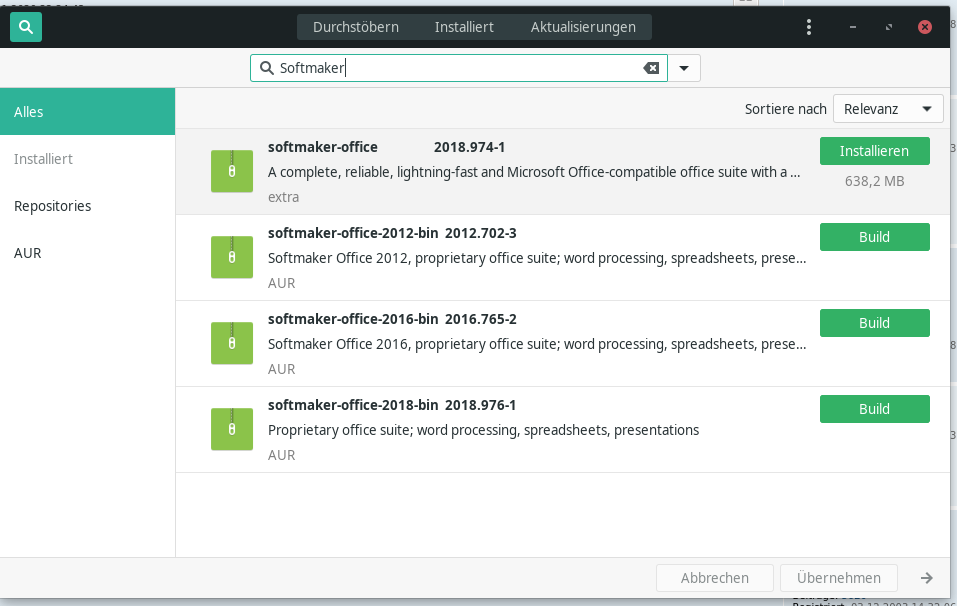Click the Übernehmen button

point(839,578)
